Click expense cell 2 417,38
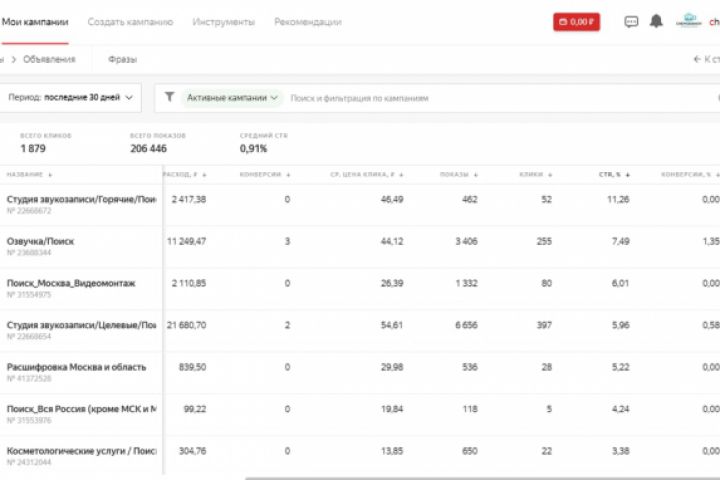The image size is (720, 480). tap(189, 199)
